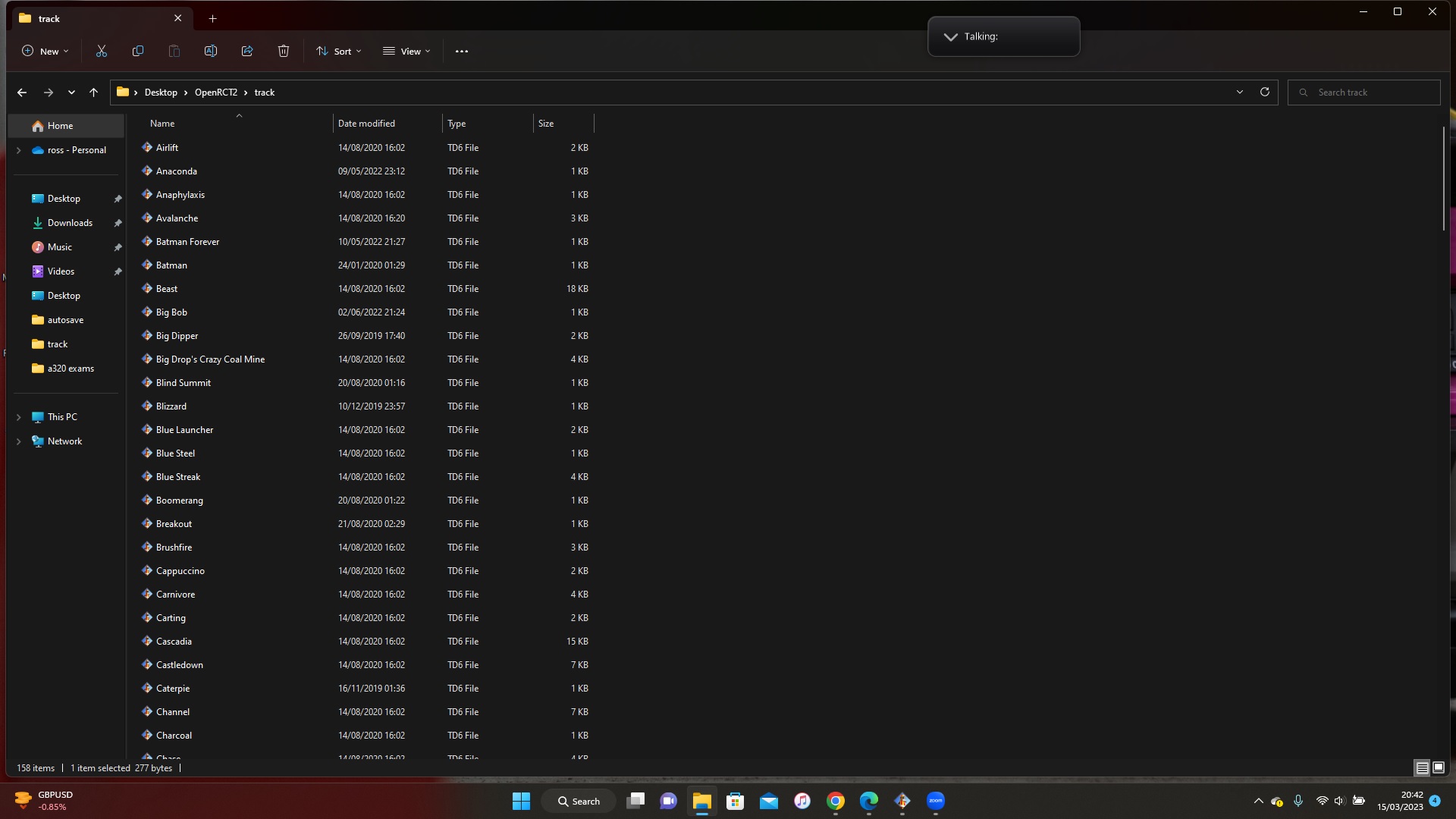Click OpenRCT2 in the breadcrumb path
The image size is (1456, 819).
tap(215, 93)
